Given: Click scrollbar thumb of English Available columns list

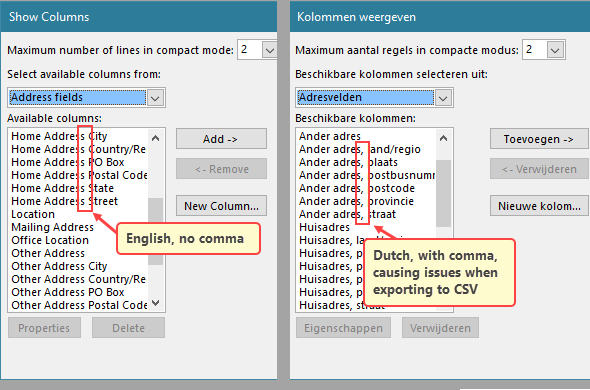Looking at the screenshot, I should click(155, 232).
